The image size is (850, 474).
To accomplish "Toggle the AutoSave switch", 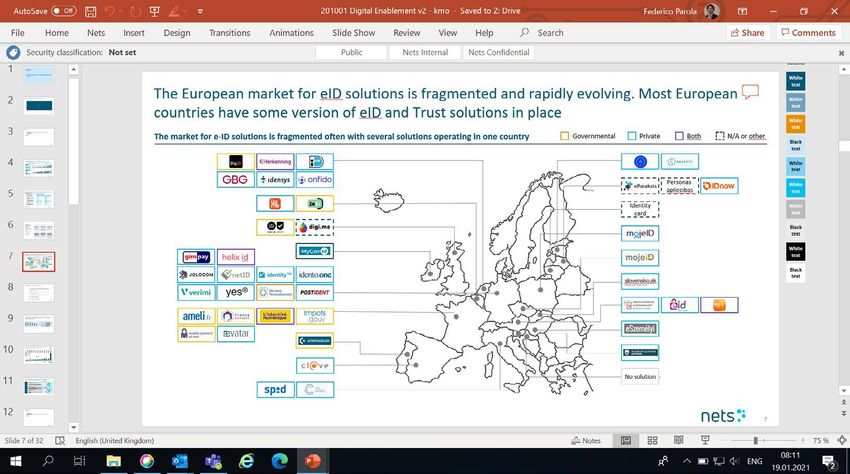I will coord(63,11).
